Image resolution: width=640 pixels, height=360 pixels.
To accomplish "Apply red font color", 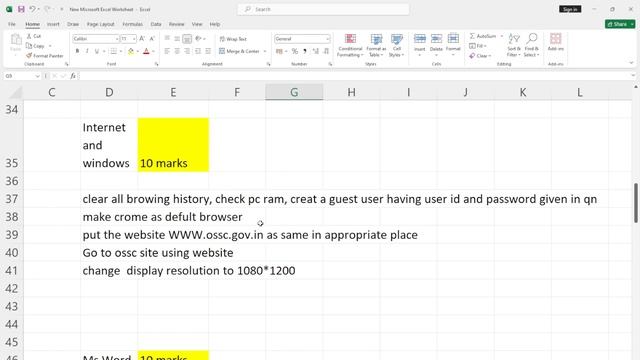I will 146,51.
